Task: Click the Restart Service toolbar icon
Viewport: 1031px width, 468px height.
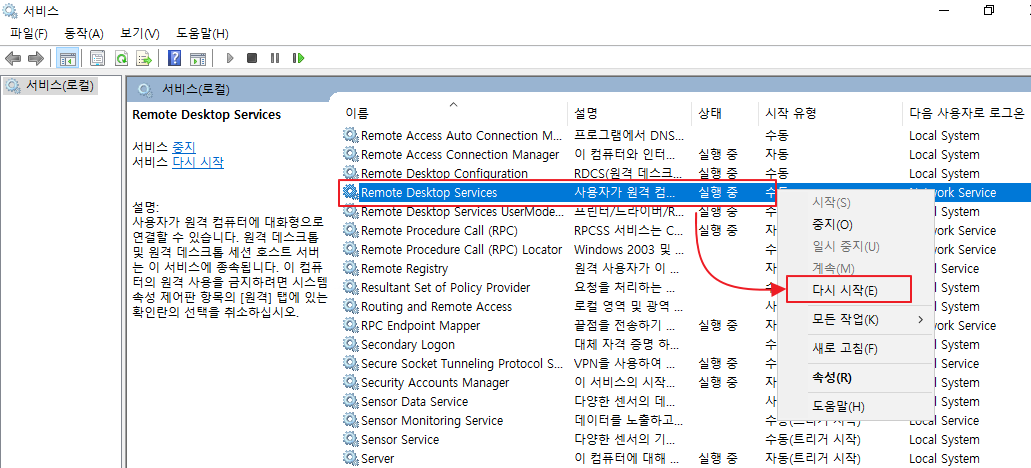Action: click(299, 58)
